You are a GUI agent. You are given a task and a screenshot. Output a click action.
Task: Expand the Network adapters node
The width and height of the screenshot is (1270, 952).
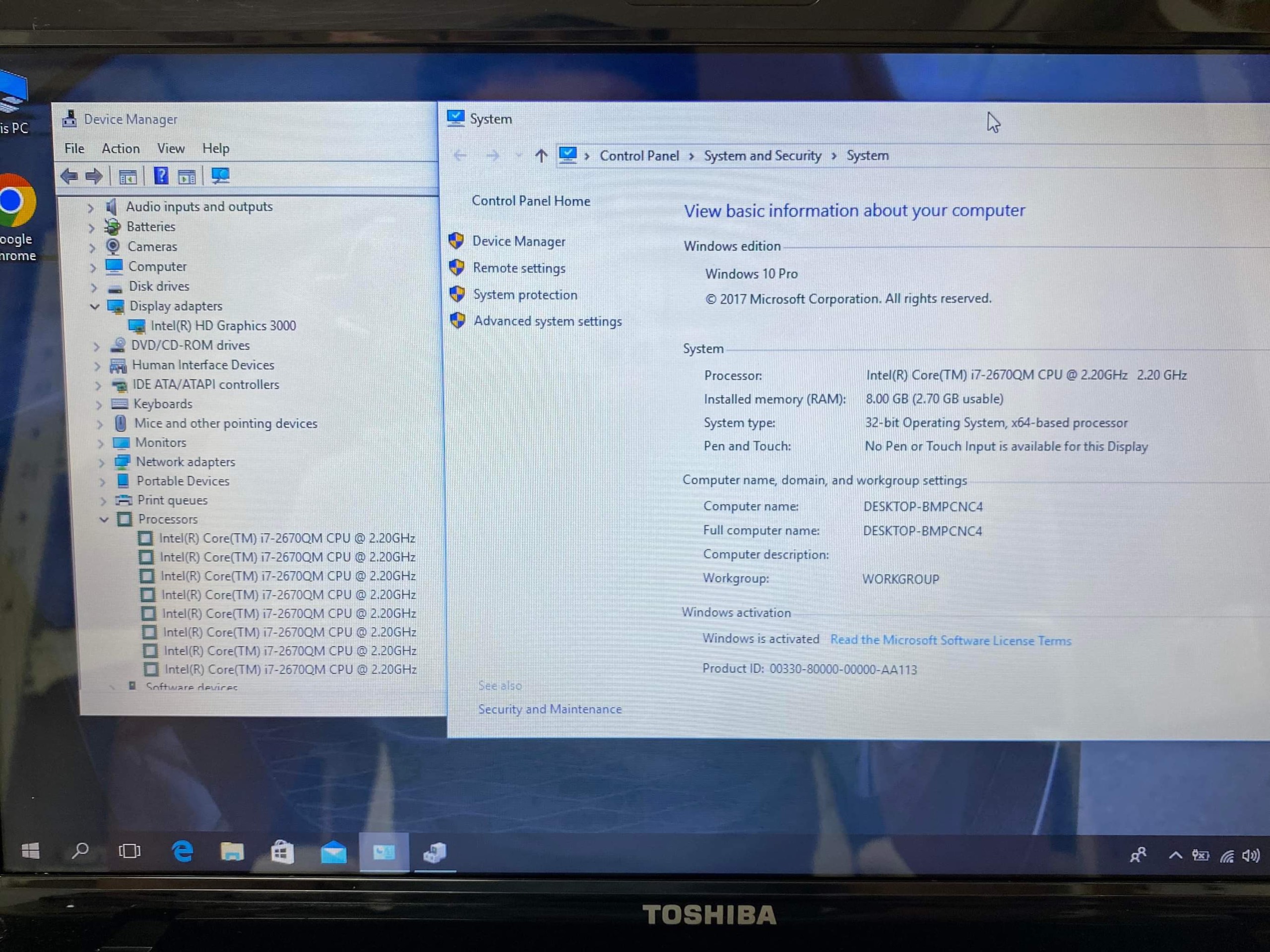pyautogui.click(x=102, y=463)
